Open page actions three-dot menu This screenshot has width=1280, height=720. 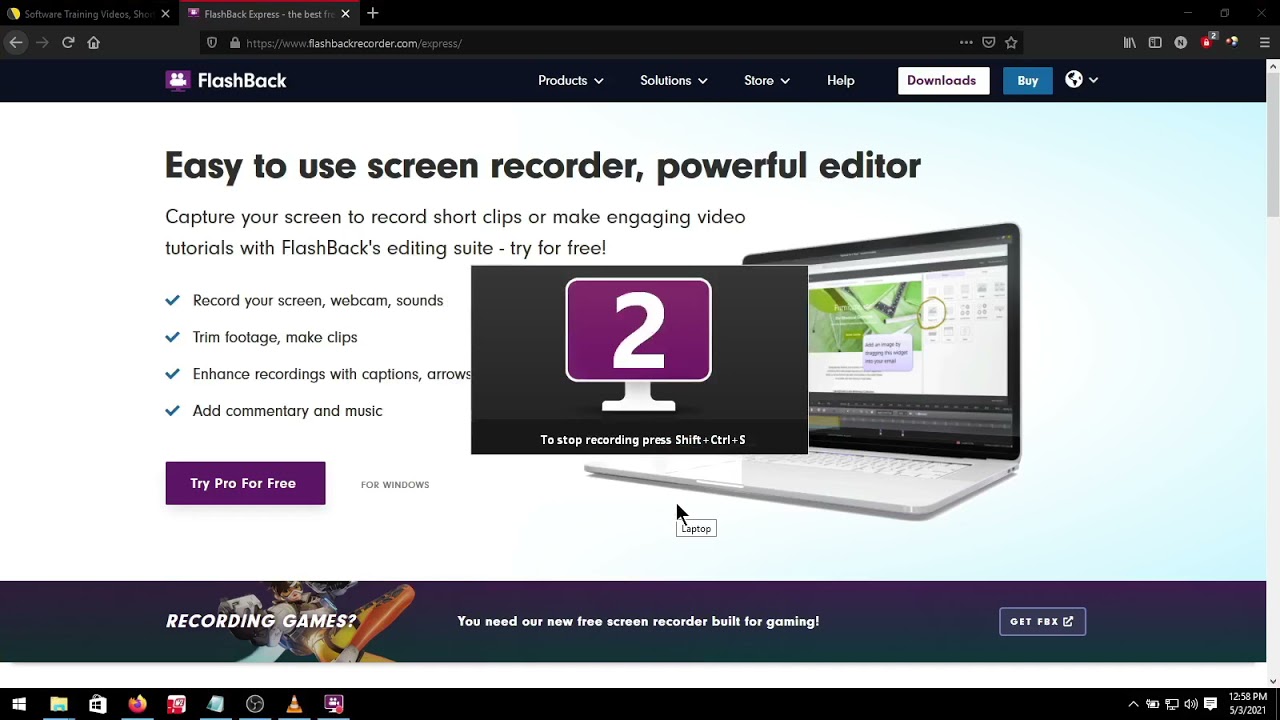tap(966, 43)
